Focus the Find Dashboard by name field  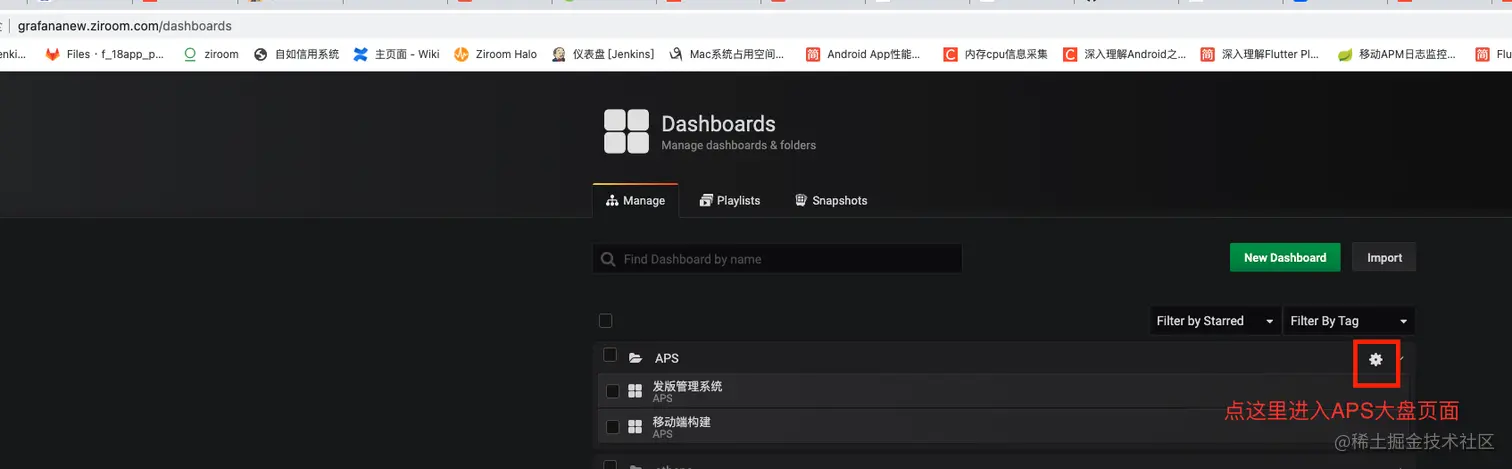point(777,259)
